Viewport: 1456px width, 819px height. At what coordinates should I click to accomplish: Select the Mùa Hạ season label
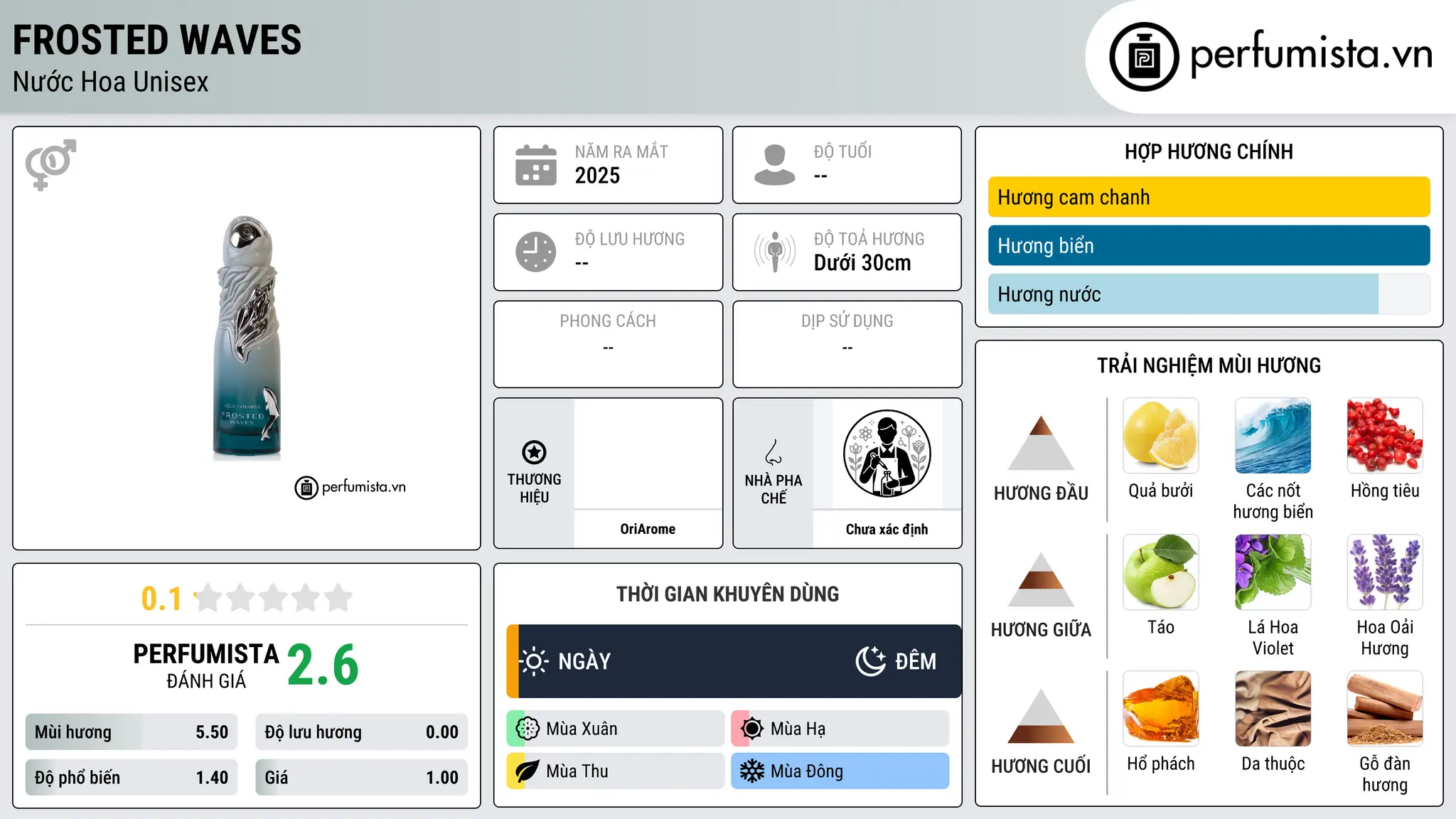pos(798,729)
